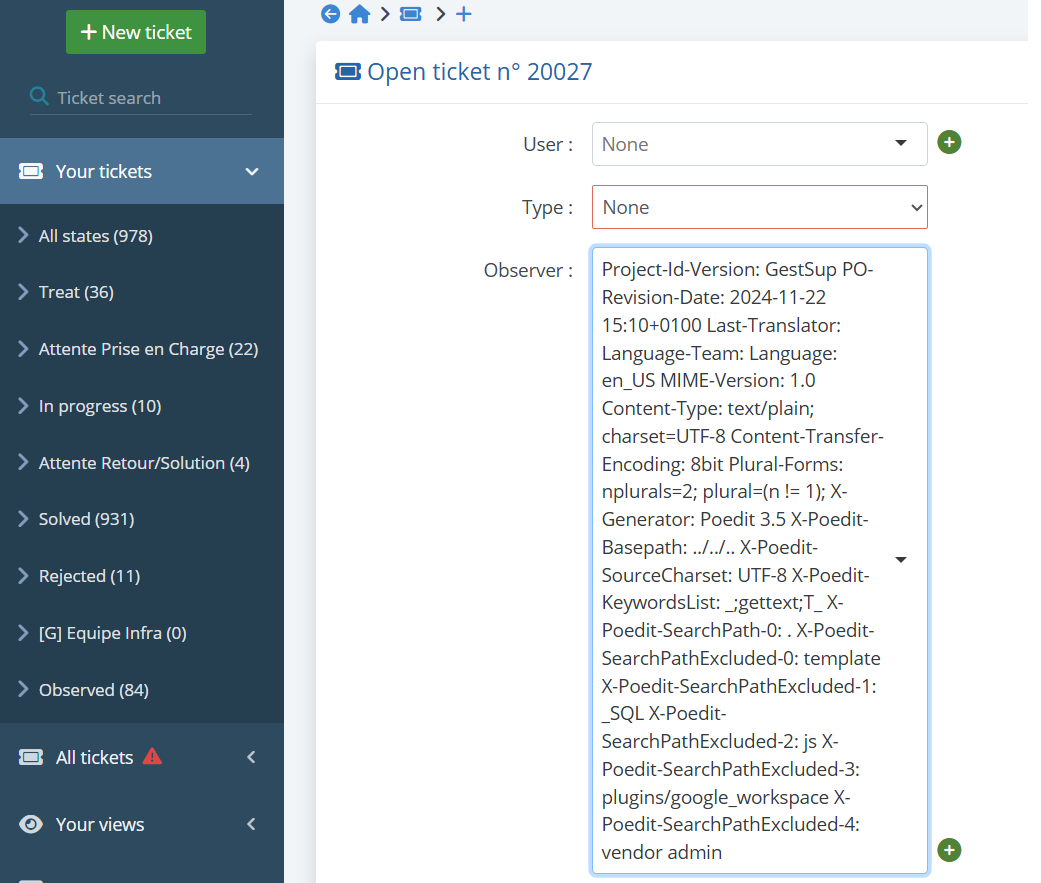Viewport: 1041px width, 883px height.
Task: Collapse the Your tickets section
Action: click(x=251, y=172)
